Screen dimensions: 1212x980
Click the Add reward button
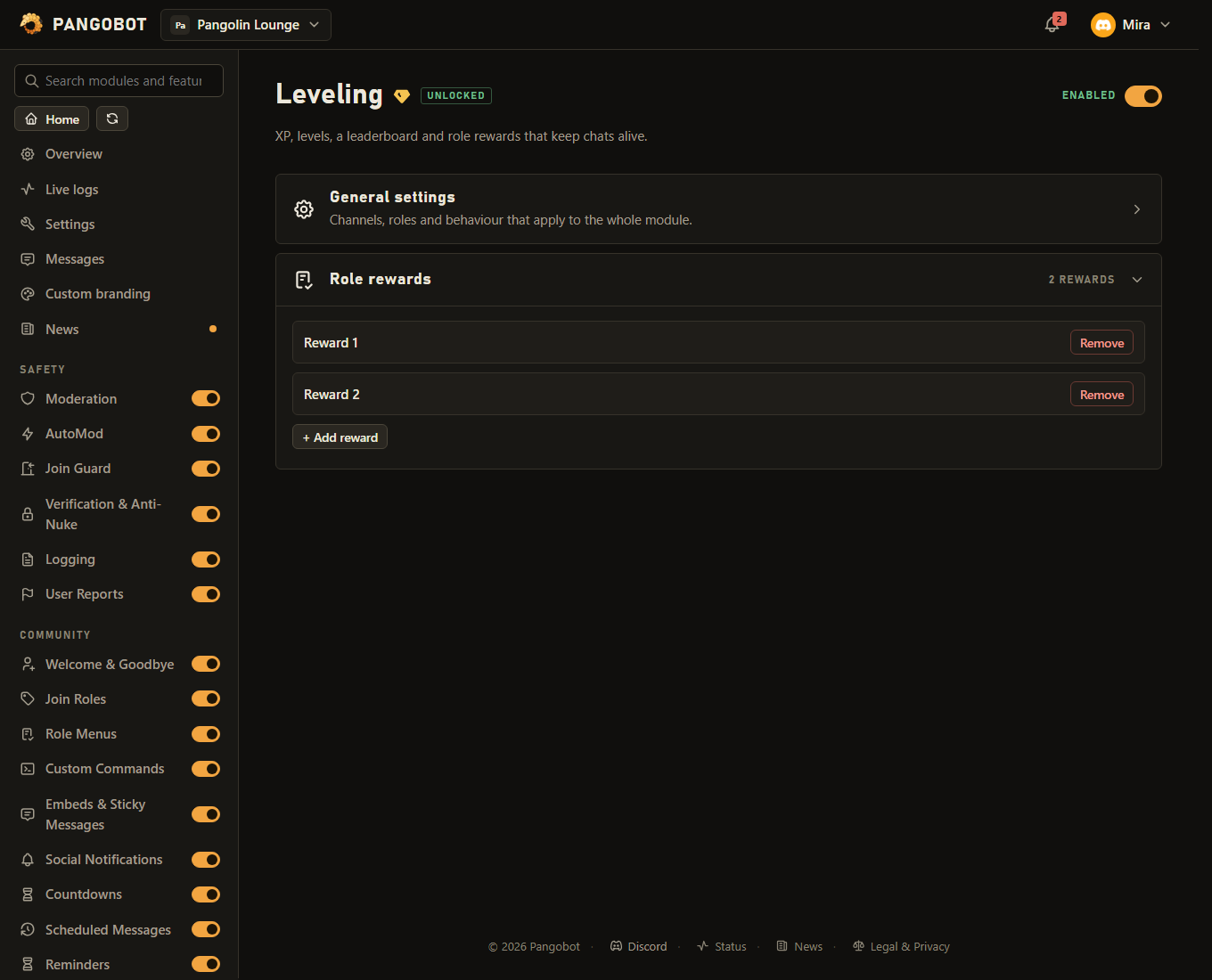tap(340, 437)
